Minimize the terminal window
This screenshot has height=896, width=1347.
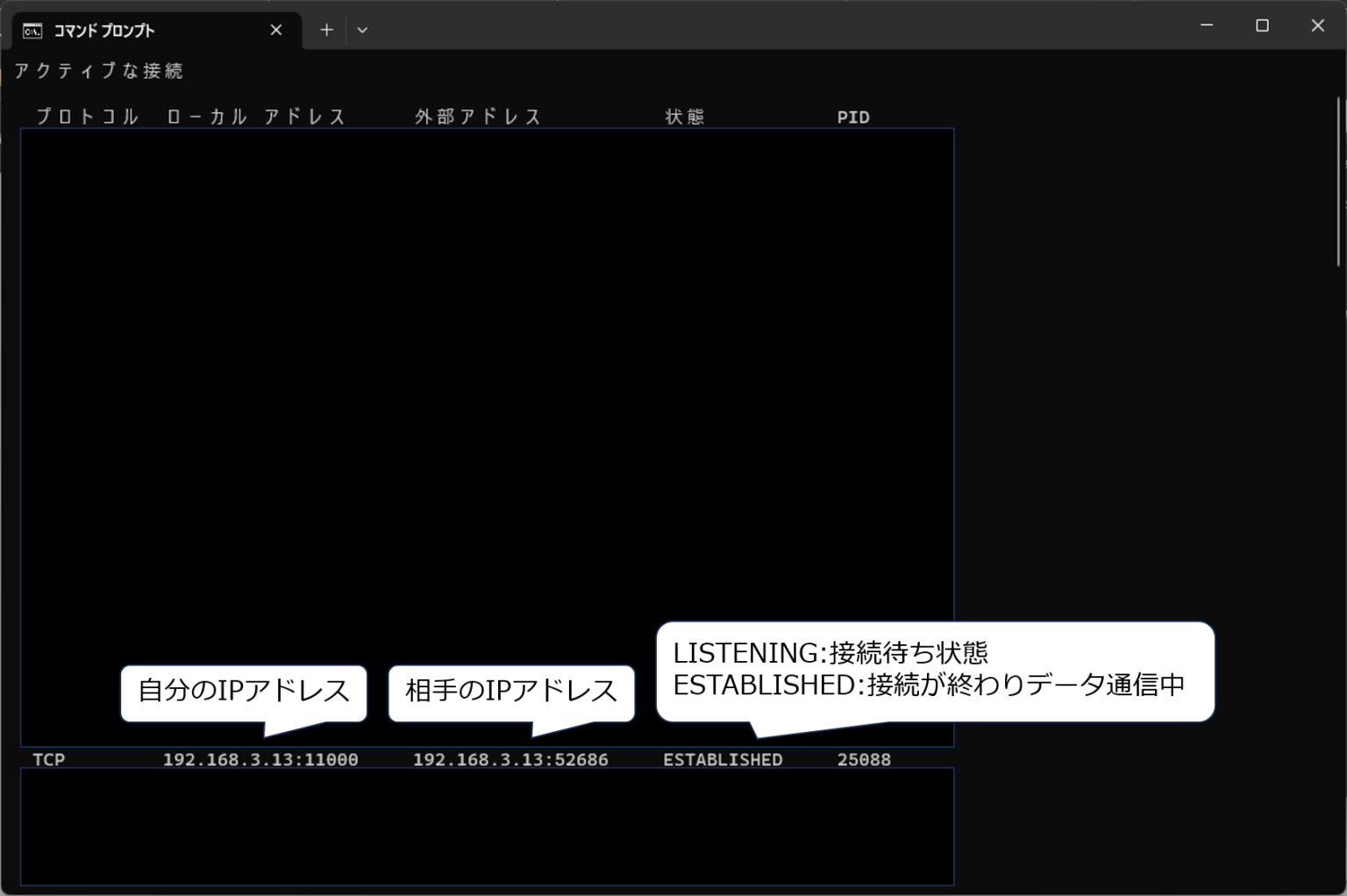pyautogui.click(x=1205, y=25)
